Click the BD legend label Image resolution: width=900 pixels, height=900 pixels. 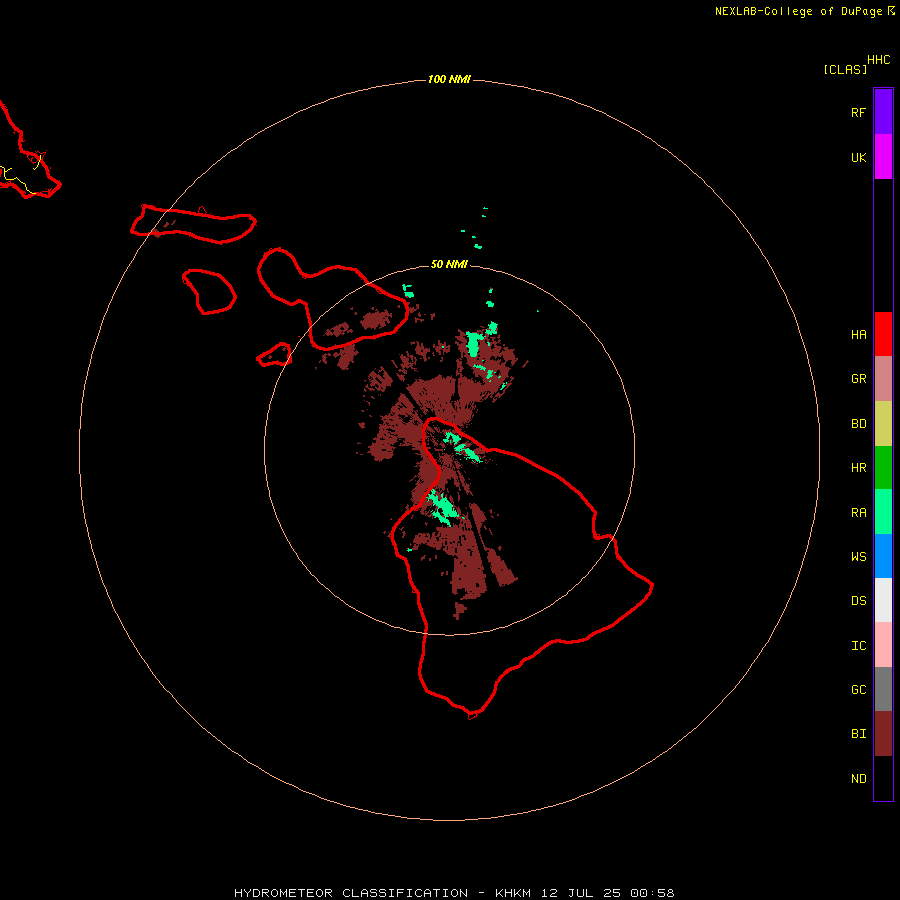pos(858,424)
